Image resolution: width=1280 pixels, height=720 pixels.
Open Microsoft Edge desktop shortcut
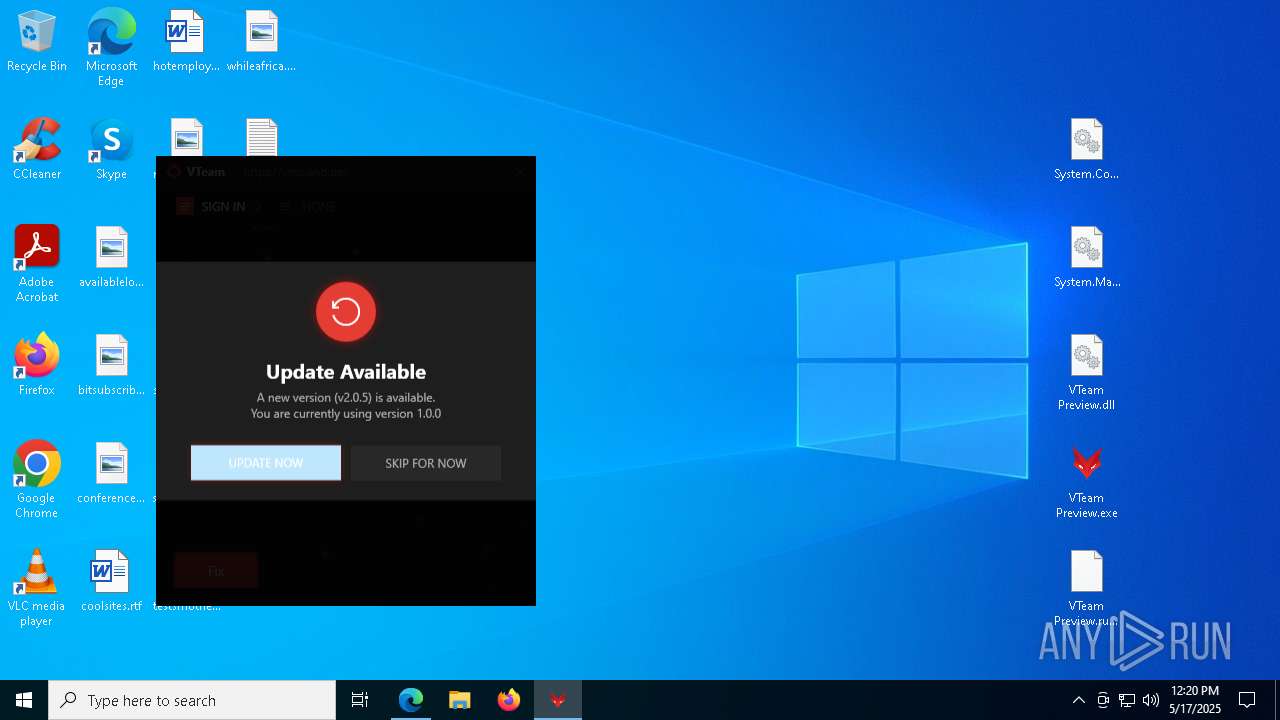point(111,48)
